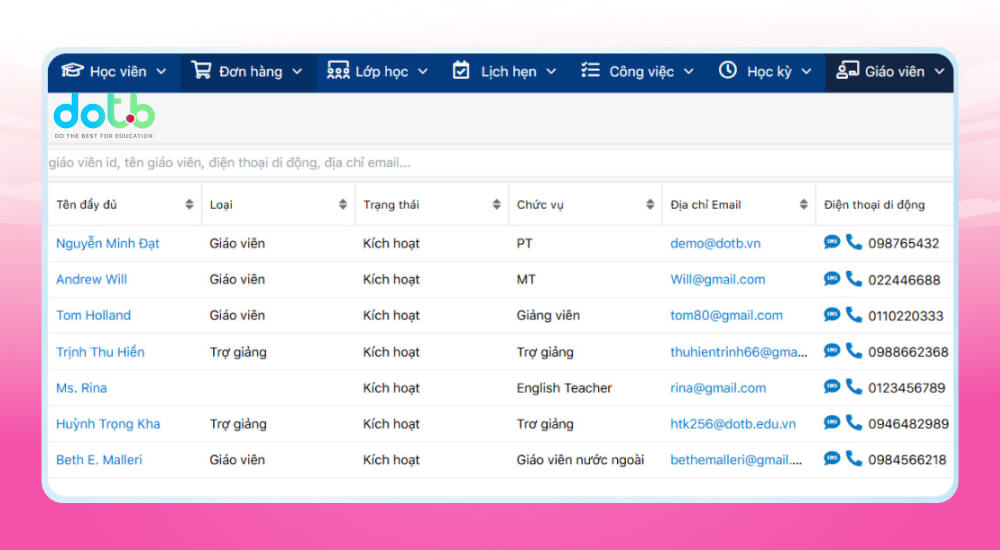Open Andrew Will's teacher record

[91, 279]
